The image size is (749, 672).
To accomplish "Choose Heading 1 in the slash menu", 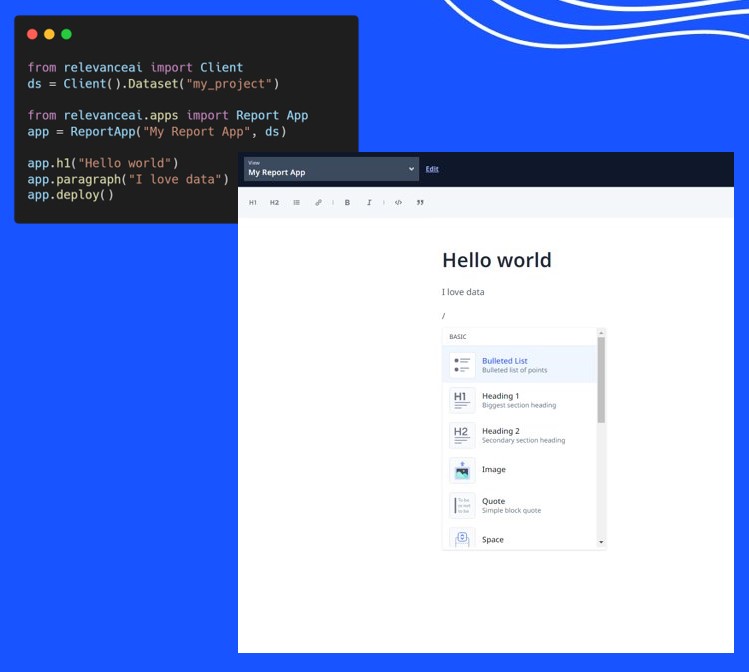I will (519, 400).
